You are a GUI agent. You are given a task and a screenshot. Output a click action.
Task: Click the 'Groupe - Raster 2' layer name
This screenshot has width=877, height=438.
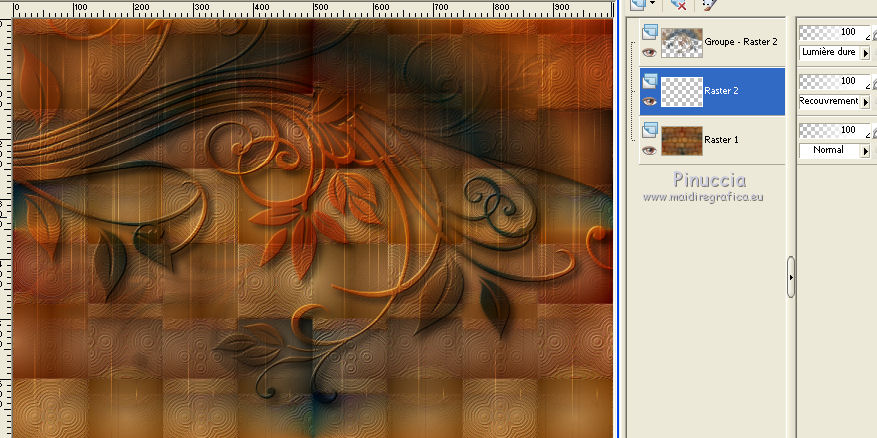[741, 42]
